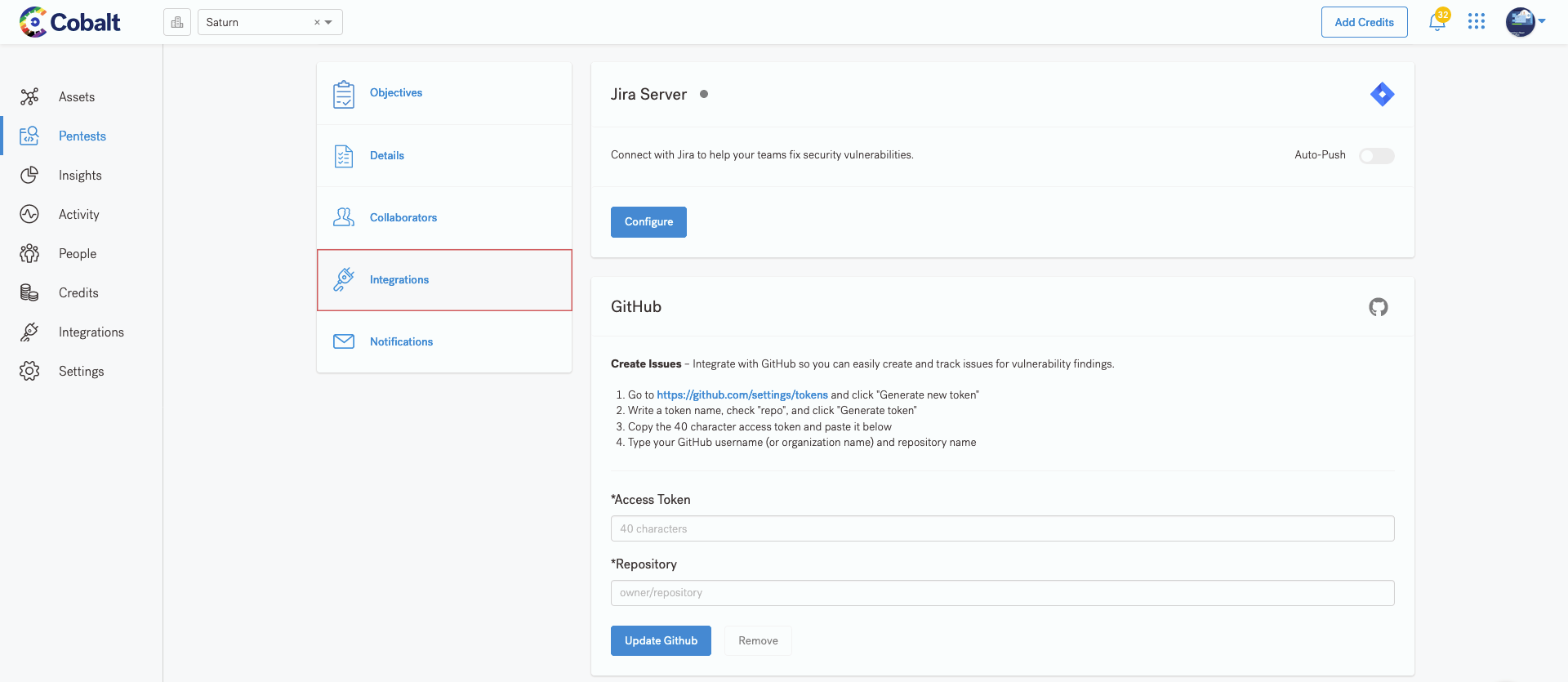Clear the Saturn selection with x

point(317,23)
